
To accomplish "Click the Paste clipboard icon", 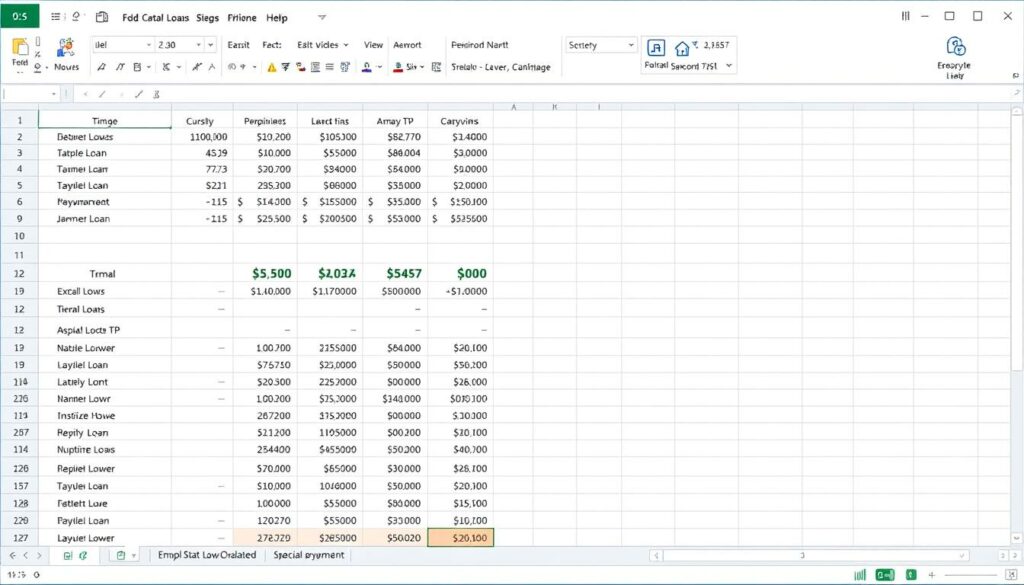I will click(x=20, y=47).
